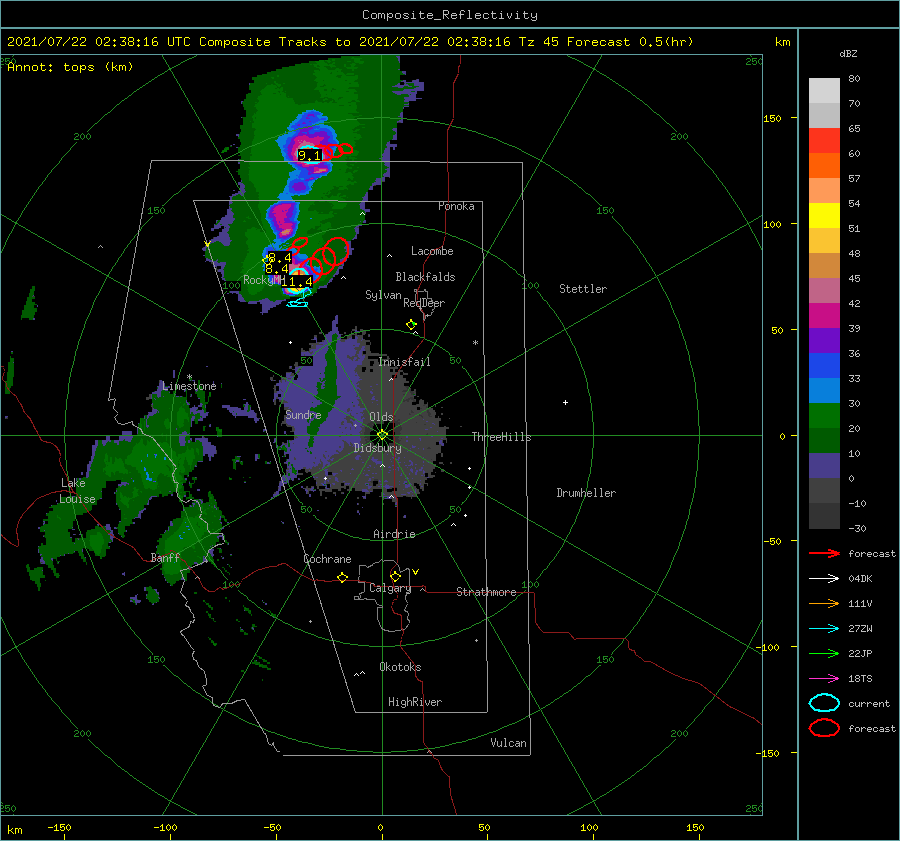Click the white asterisk marker above Limestone

[x=189, y=377]
